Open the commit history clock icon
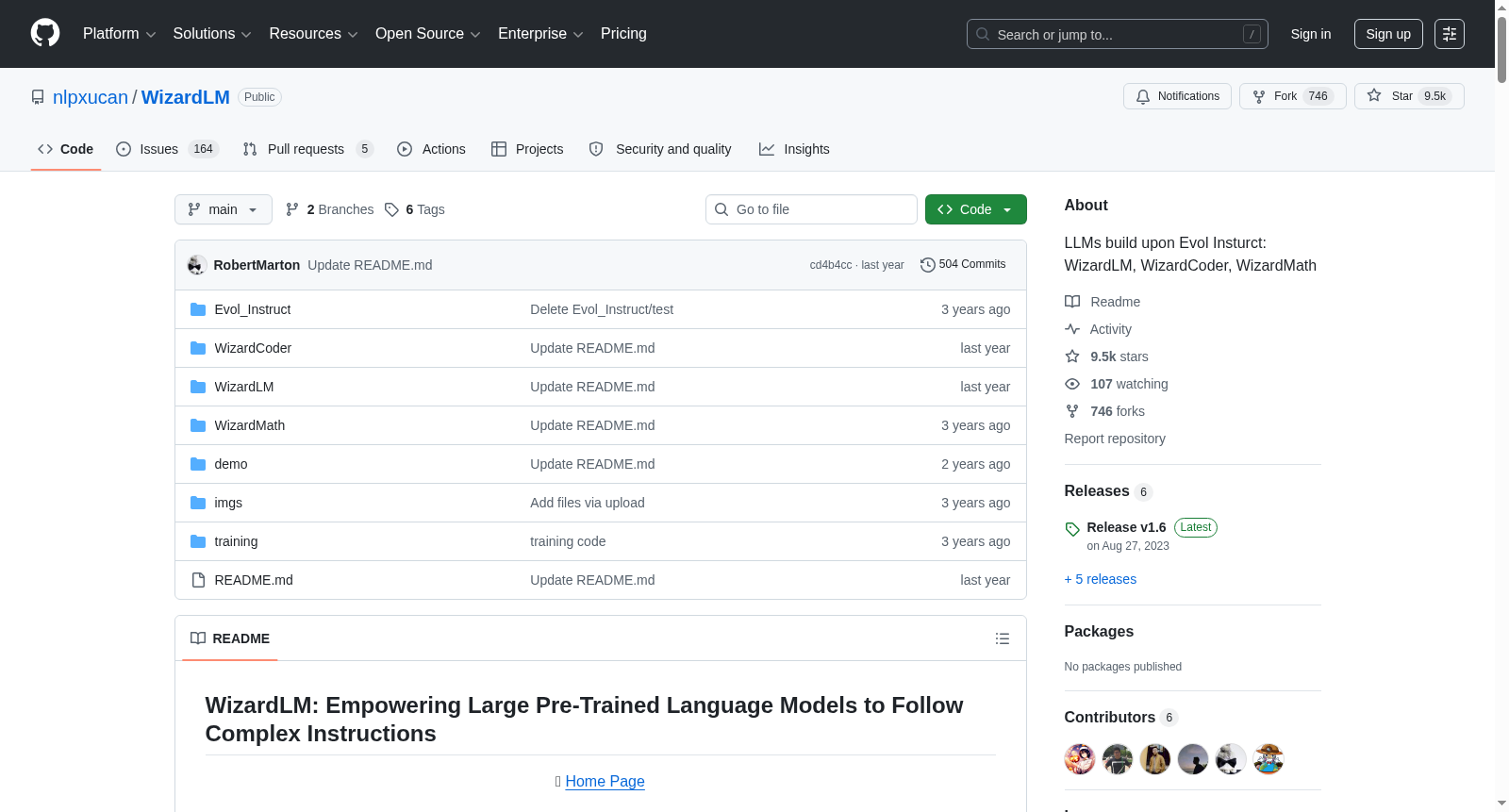Image resolution: width=1509 pixels, height=812 pixels. (927, 265)
